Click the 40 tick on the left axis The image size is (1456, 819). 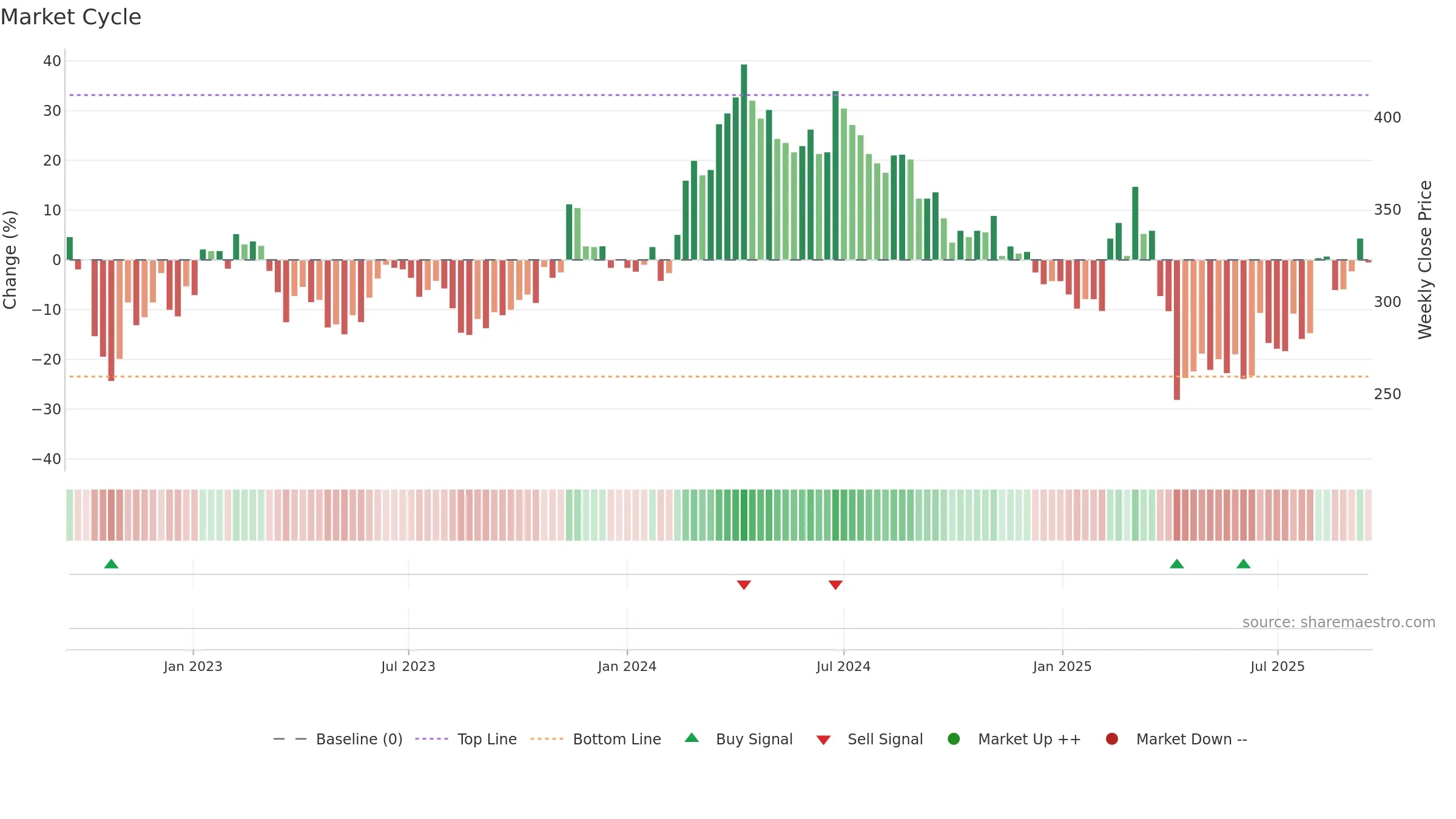tap(52, 61)
